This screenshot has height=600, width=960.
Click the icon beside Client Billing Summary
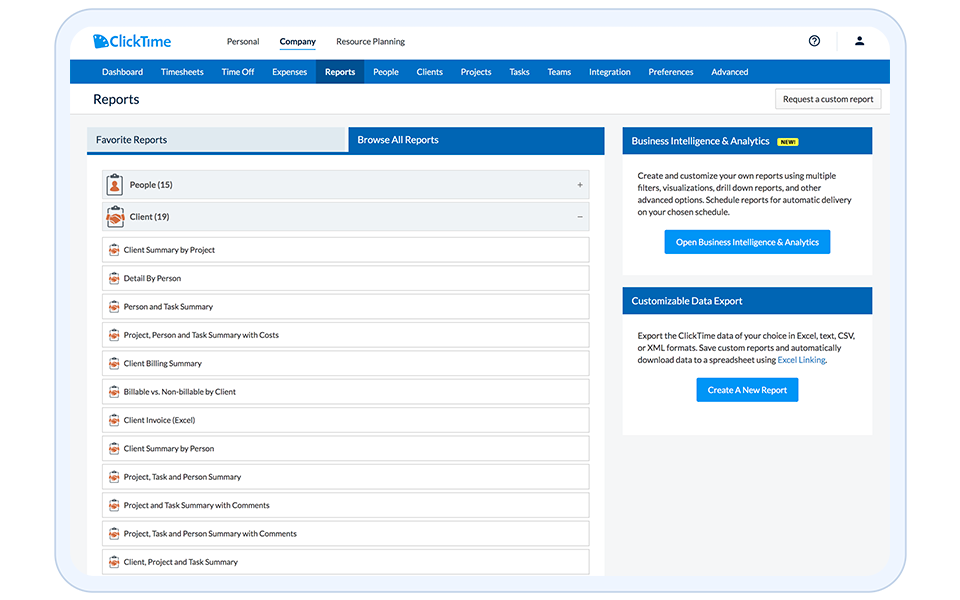point(114,364)
